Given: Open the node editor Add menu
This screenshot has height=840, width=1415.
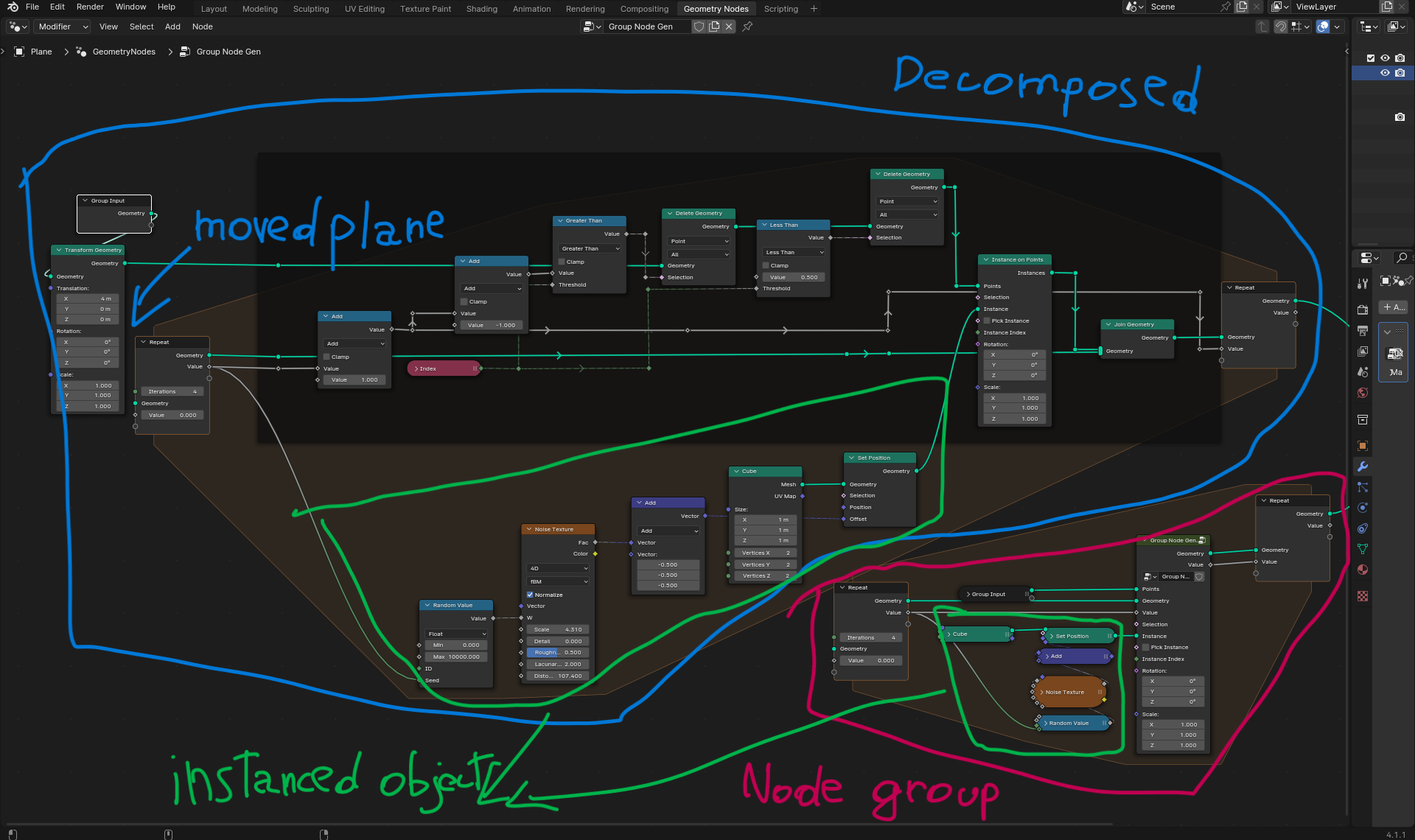Looking at the screenshot, I should click(x=172, y=27).
